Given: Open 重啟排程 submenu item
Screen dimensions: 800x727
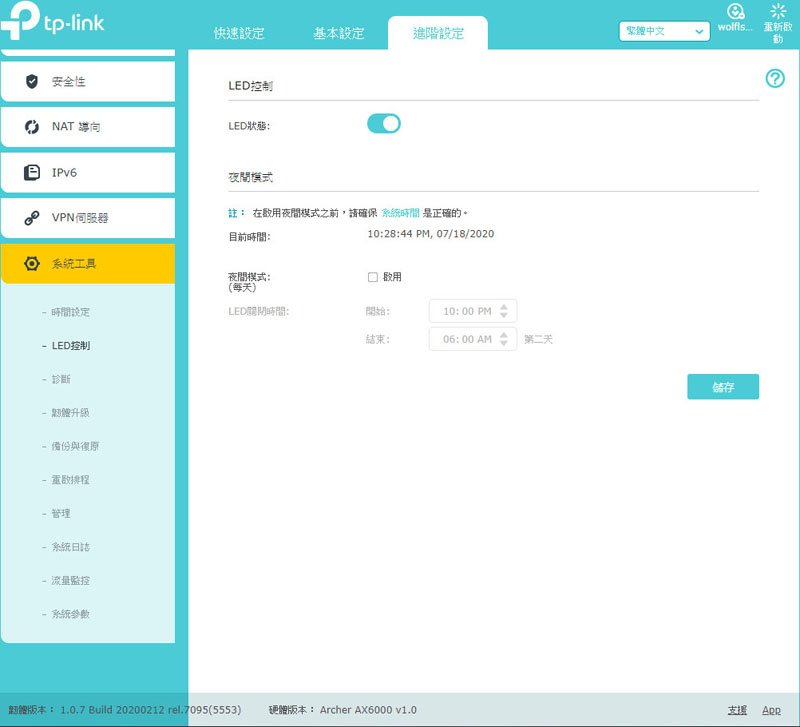Looking at the screenshot, I should coord(70,480).
